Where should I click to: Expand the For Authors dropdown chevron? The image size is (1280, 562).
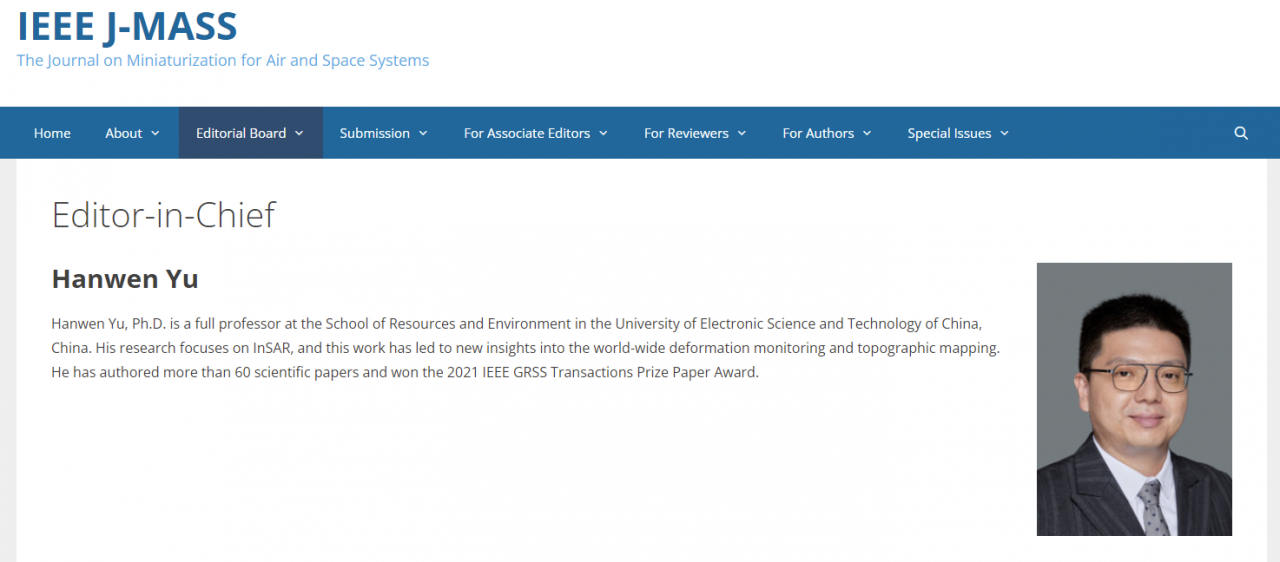pyautogui.click(x=867, y=133)
